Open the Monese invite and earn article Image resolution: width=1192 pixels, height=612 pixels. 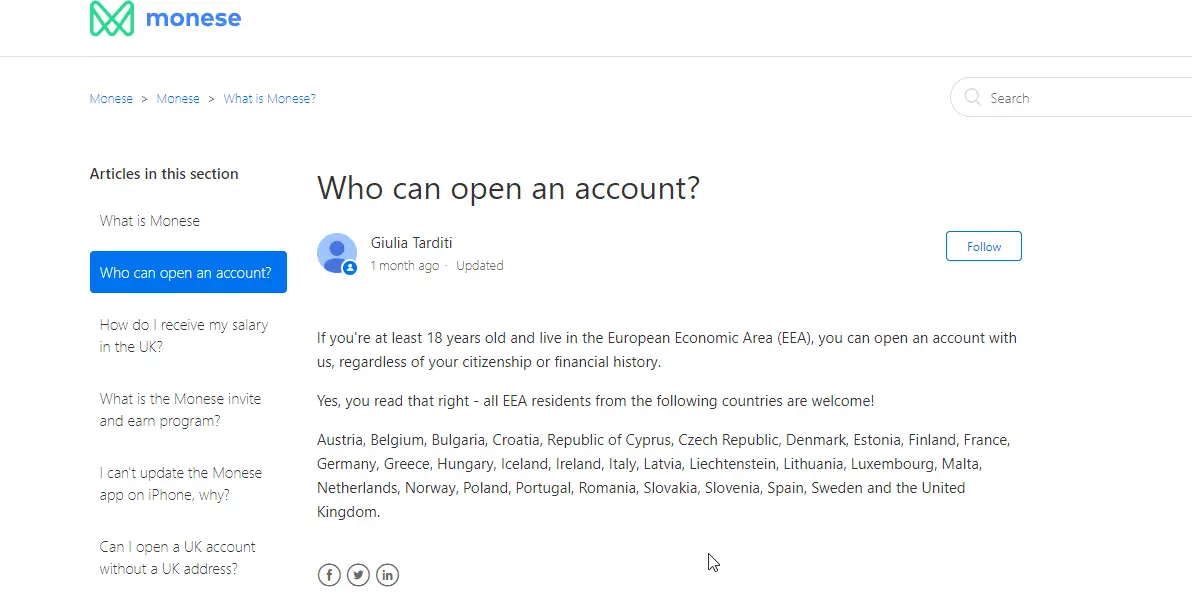click(x=180, y=410)
